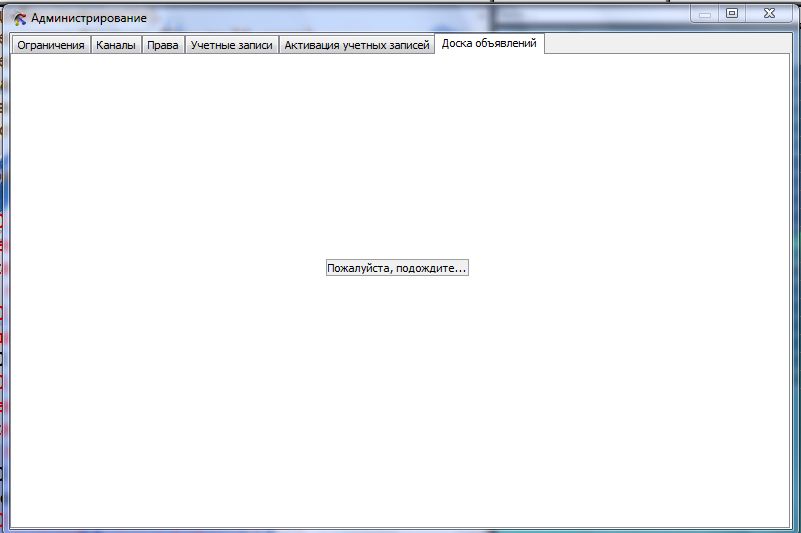Close the Администрирование window
Viewport: 801px width, 533px height.
769,14
